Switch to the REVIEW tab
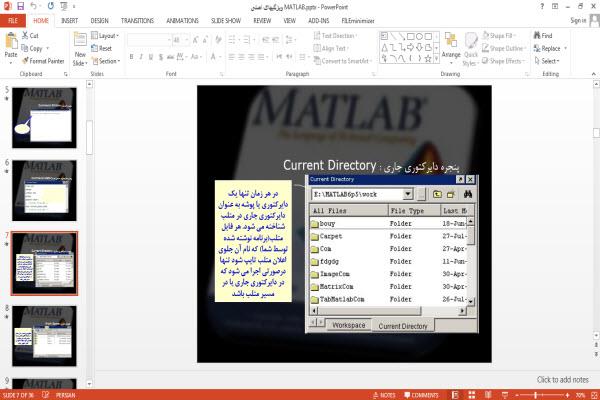600x400 pixels. (262, 21)
